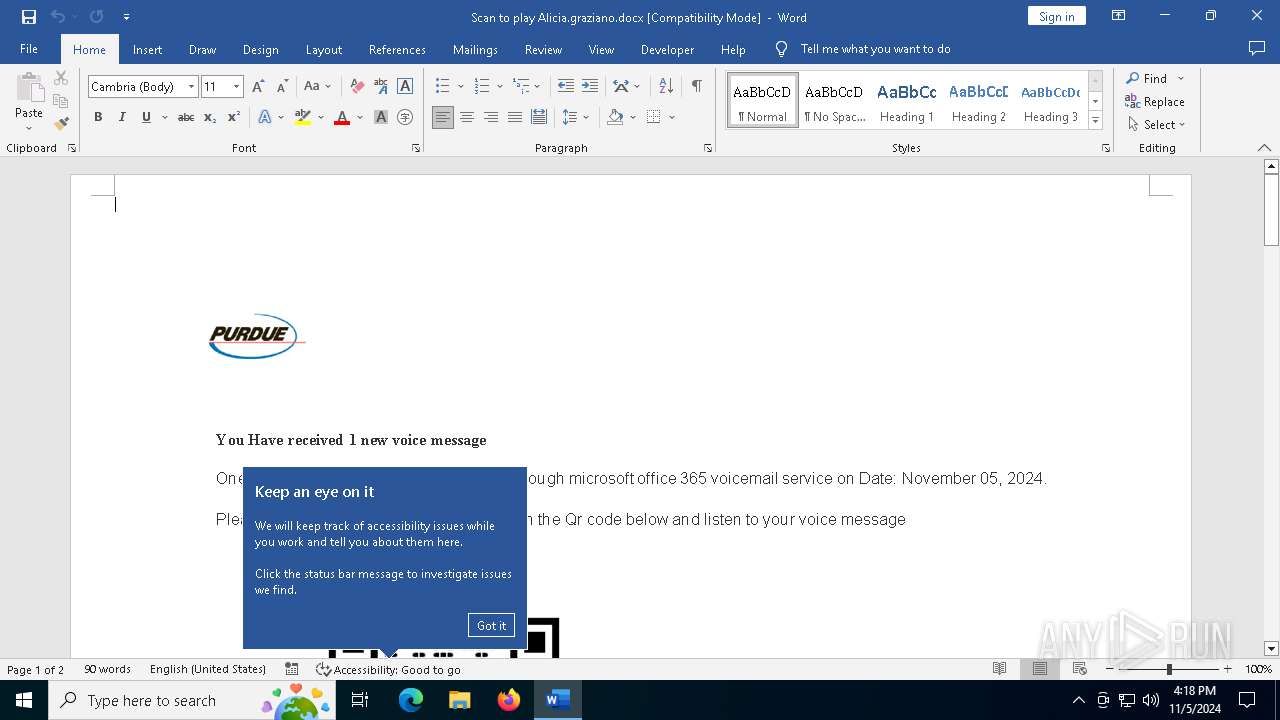This screenshot has width=1280, height=720.
Task: Save document with the floppy disk icon
Action: (x=29, y=17)
